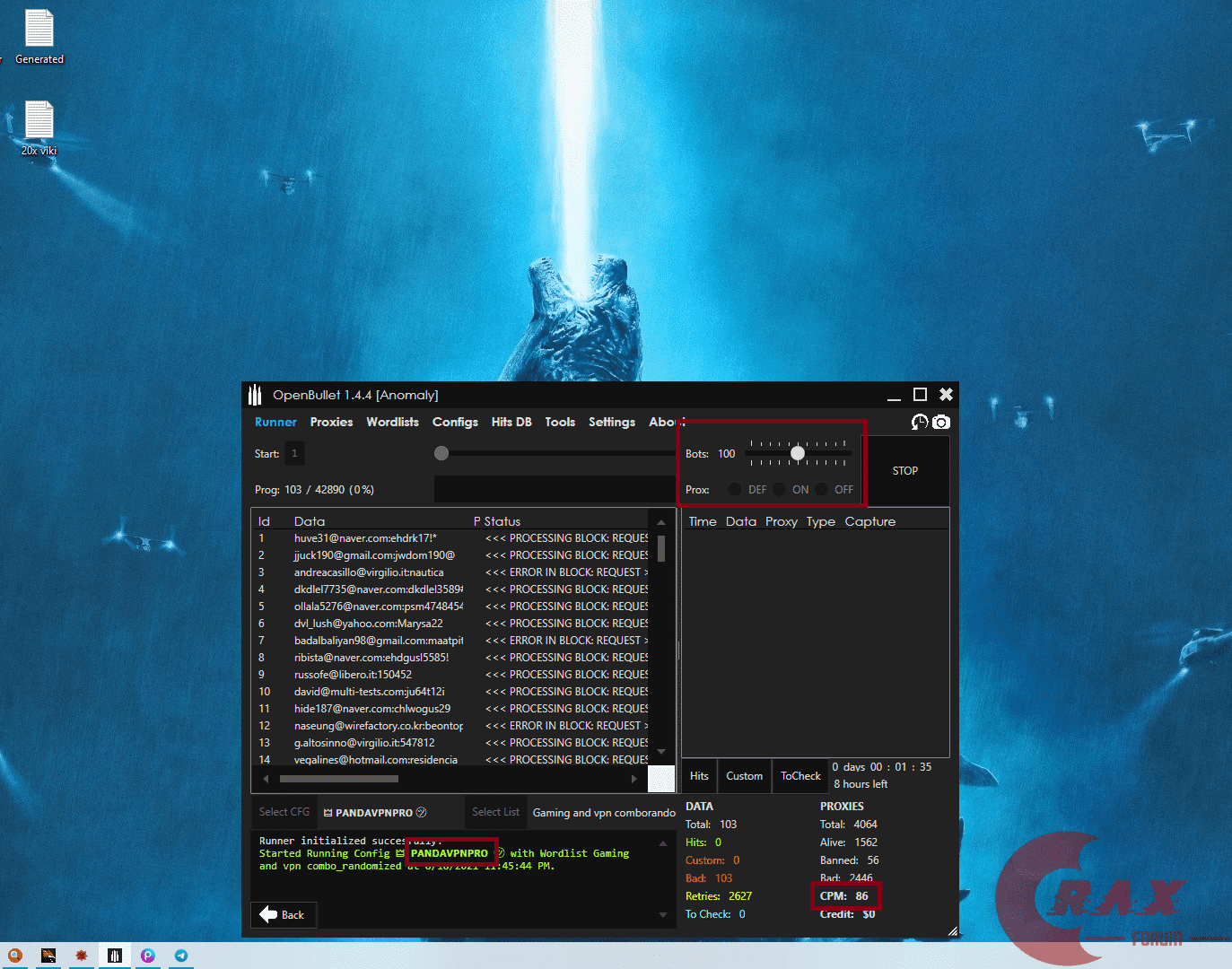Click the data list scroll-up arrow
The width and height of the screenshot is (1232, 969).
tap(661, 522)
